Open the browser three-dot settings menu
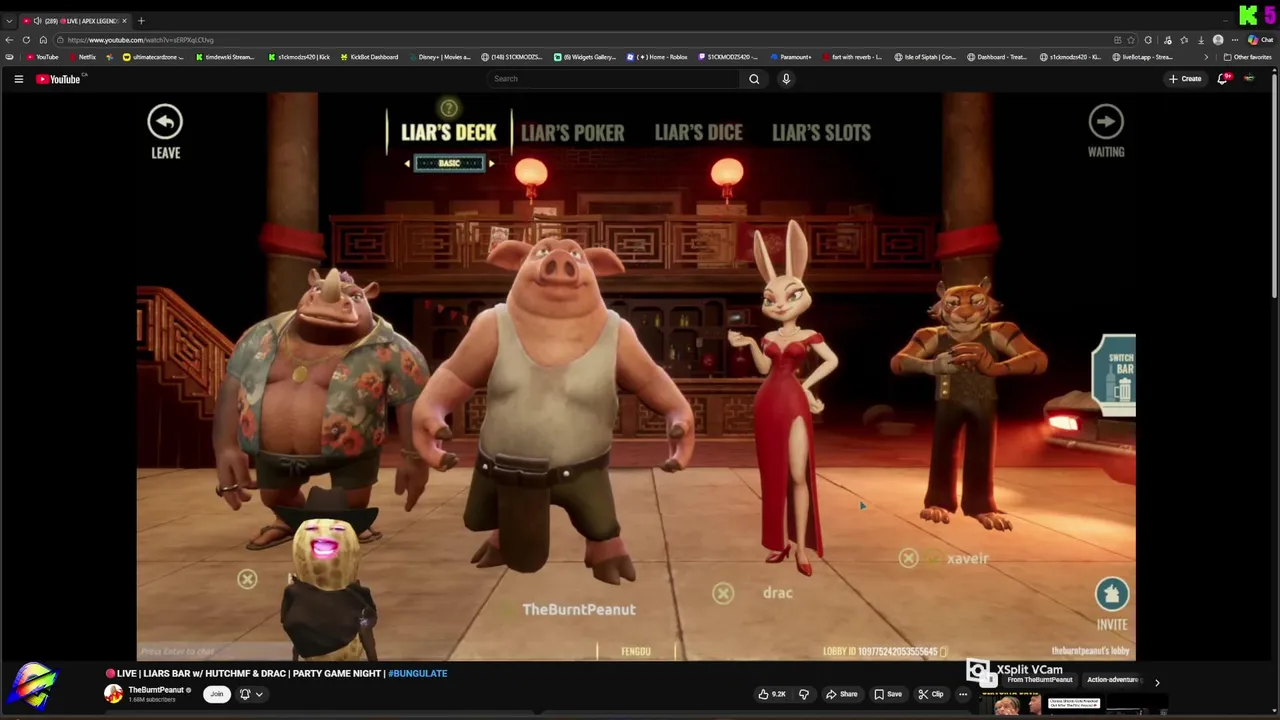Image resolution: width=1280 pixels, height=720 pixels. point(1236,40)
